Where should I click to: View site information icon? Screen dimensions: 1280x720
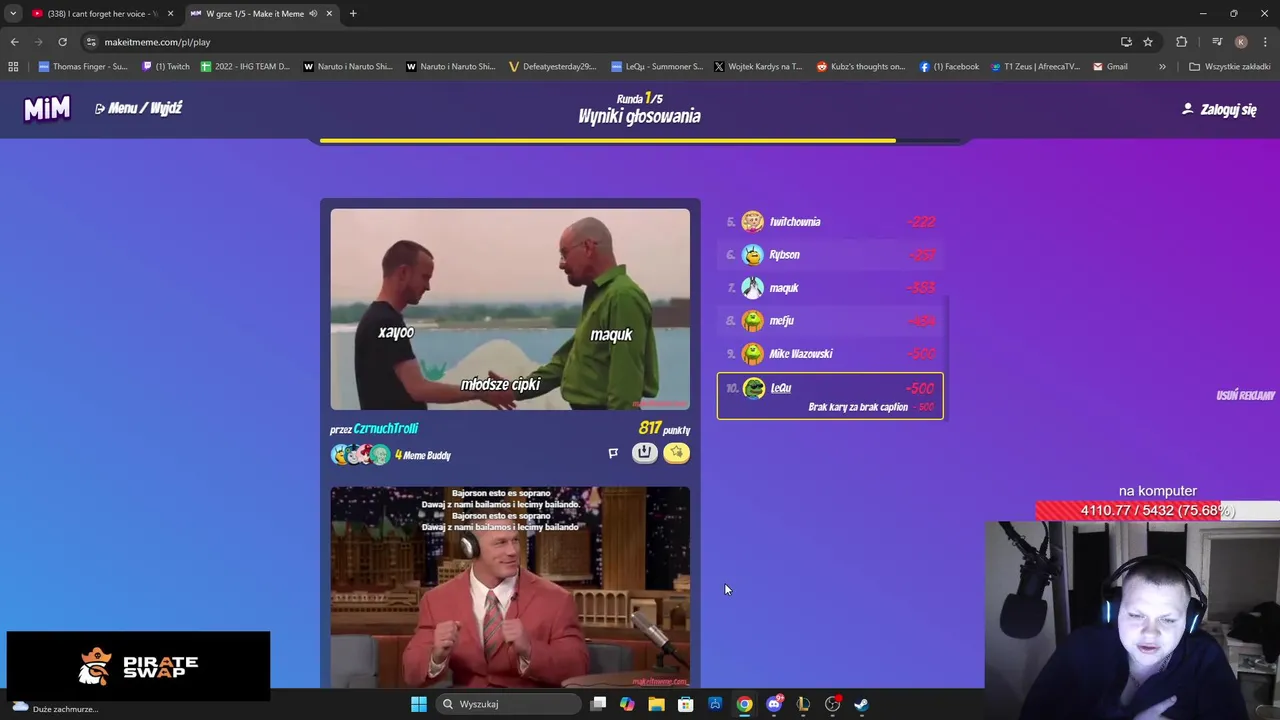pos(91,42)
